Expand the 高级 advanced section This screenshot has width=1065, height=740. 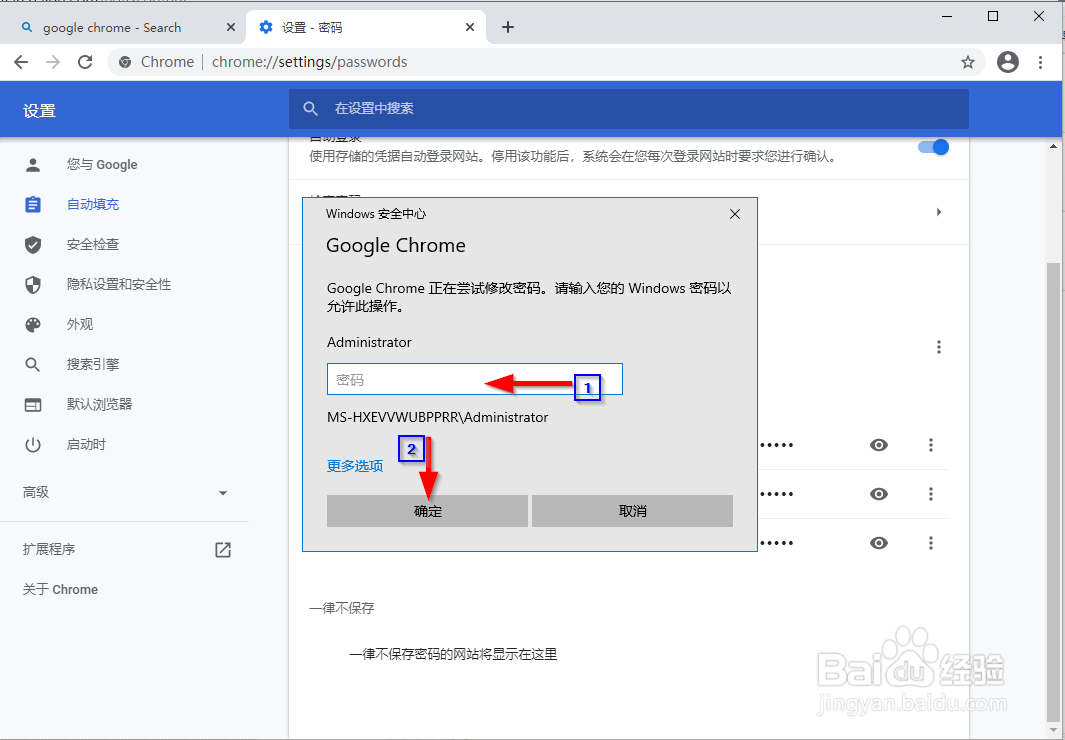click(124, 493)
